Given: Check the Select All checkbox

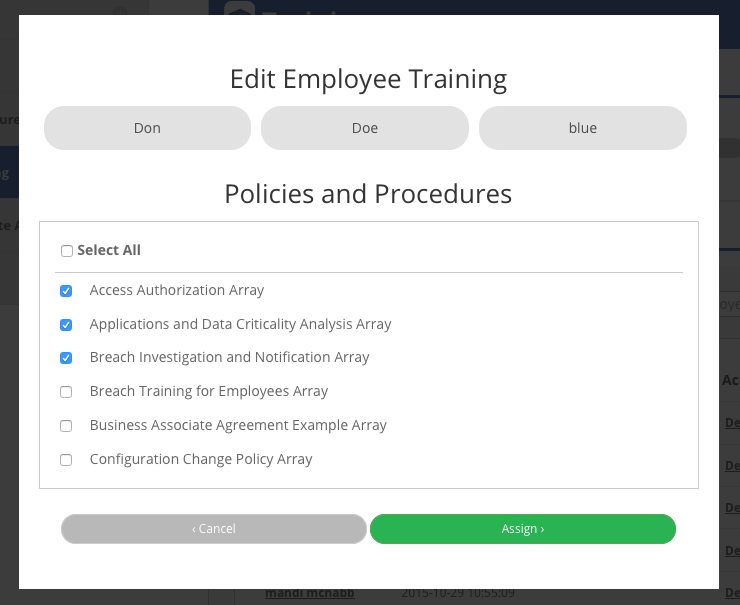Looking at the screenshot, I should tap(67, 251).
